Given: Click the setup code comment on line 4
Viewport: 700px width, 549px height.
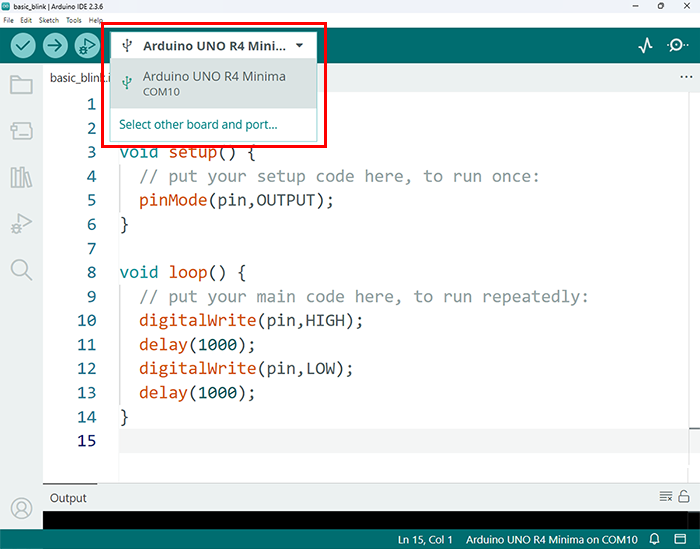Looking at the screenshot, I should click(x=339, y=176).
